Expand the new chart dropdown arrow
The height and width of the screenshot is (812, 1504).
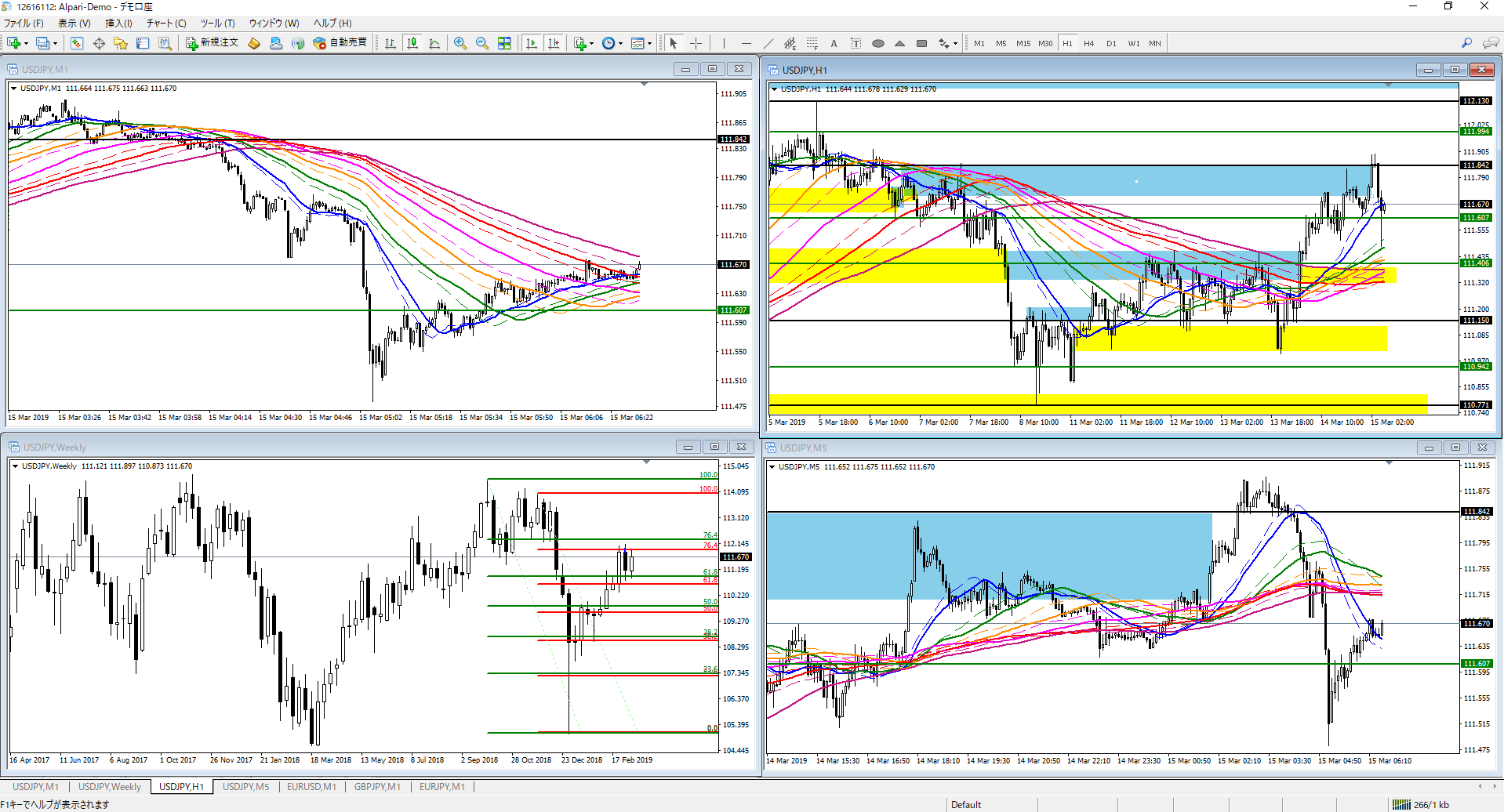(26, 44)
